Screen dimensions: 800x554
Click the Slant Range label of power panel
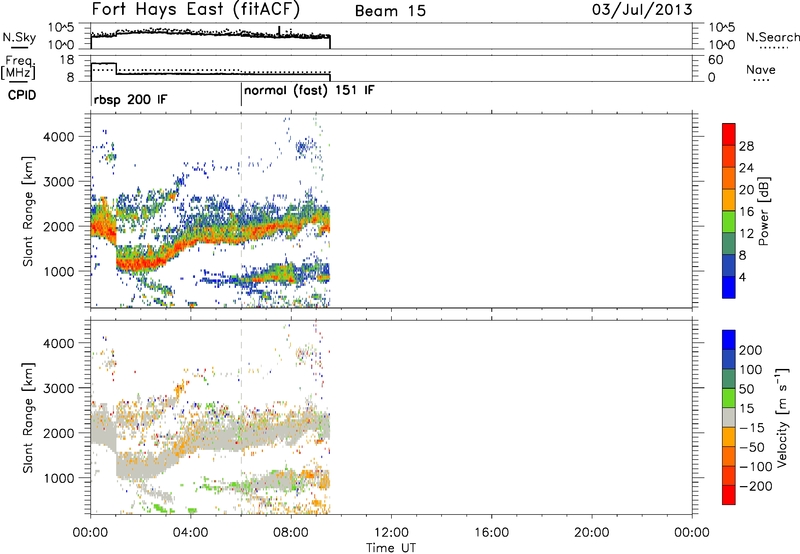tap(28, 211)
